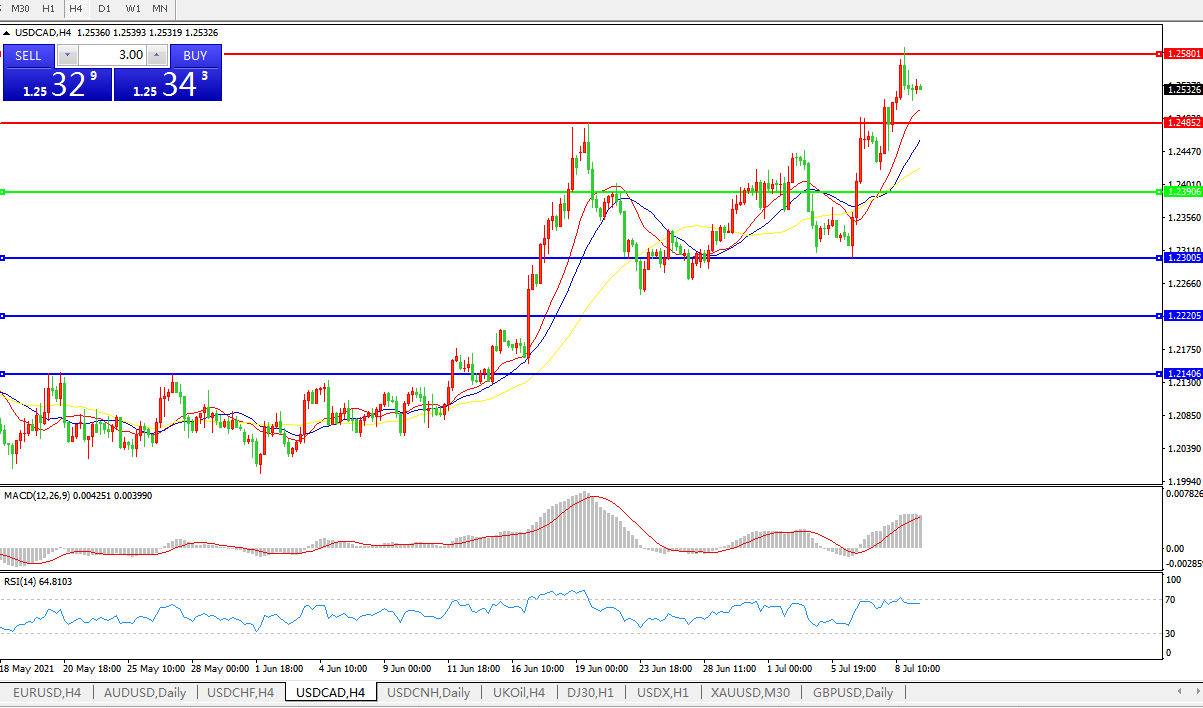This screenshot has height=708, width=1203.
Task: Switch to the AUDUSD,Daily chart tab
Action: (x=144, y=692)
